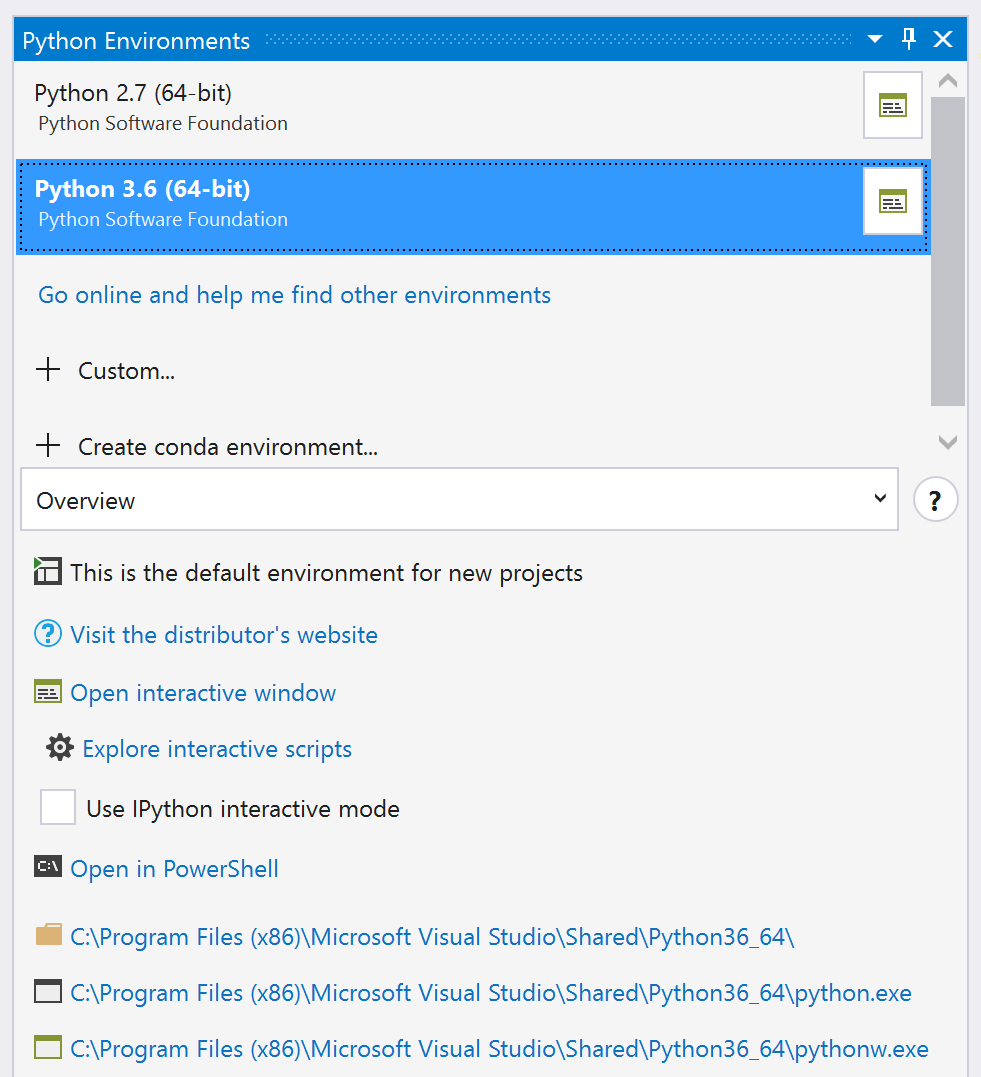The width and height of the screenshot is (981, 1077).
Task: Pin the Python Environments window
Action: pos(908,39)
